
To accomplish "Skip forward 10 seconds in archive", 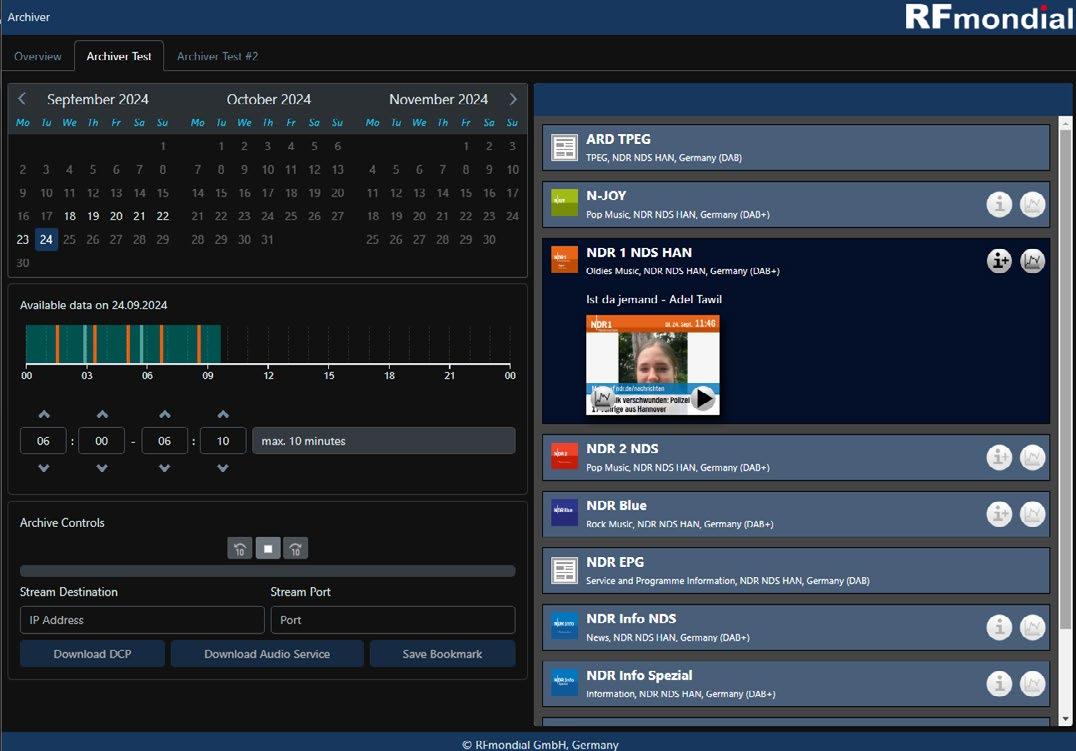I will pyautogui.click(x=295, y=548).
